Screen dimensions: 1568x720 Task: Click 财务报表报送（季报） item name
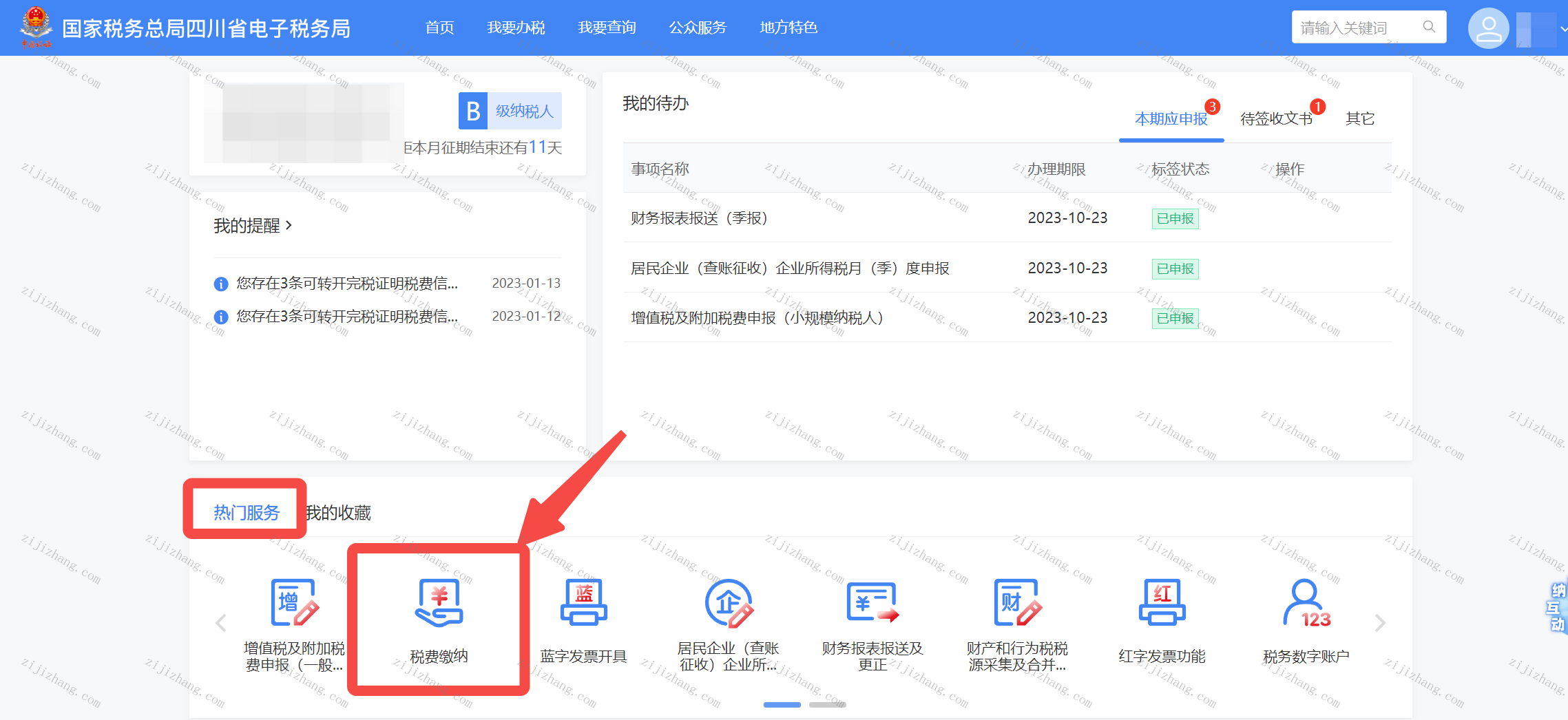point(699,218)
